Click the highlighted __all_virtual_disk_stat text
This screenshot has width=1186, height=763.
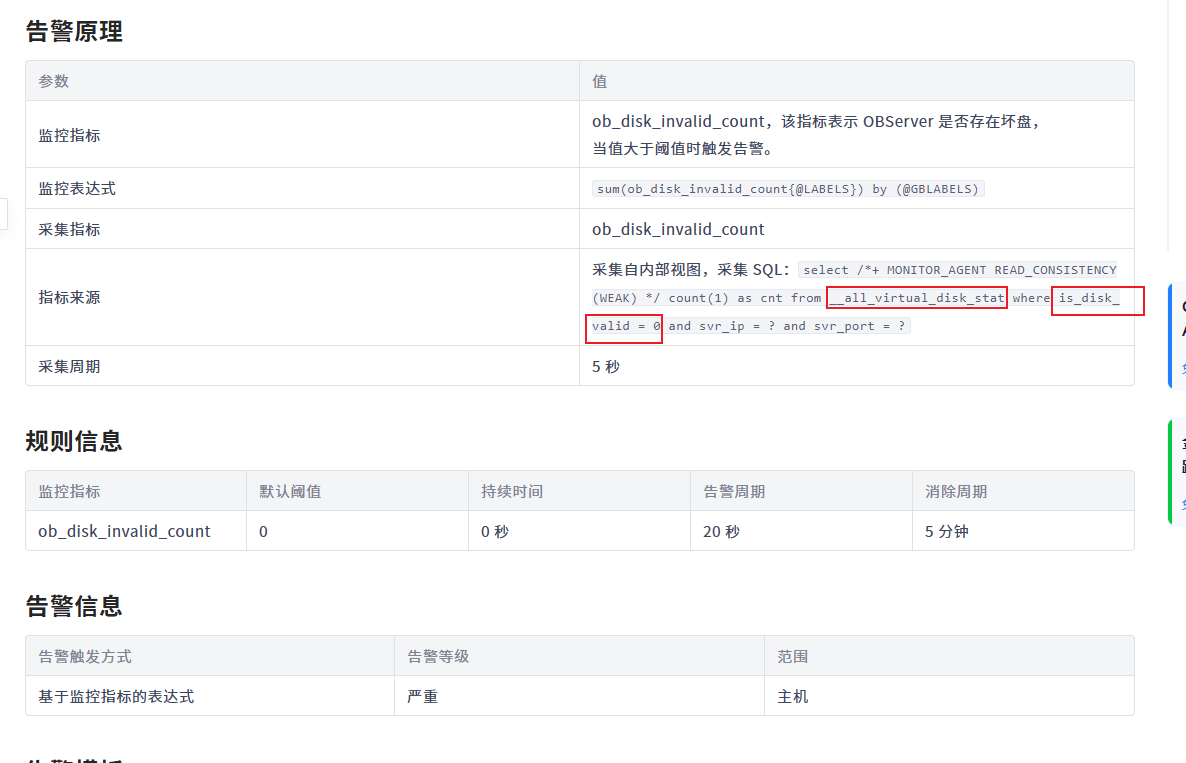coord(916,298)
